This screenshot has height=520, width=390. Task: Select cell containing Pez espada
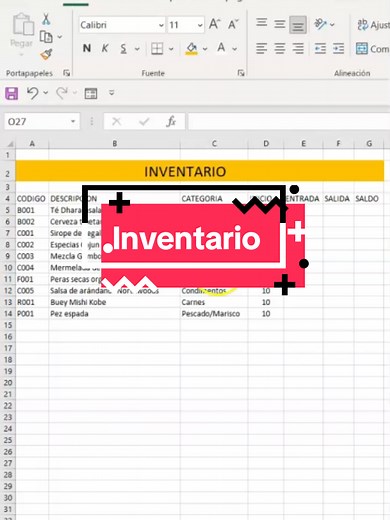tap(114, 314)
